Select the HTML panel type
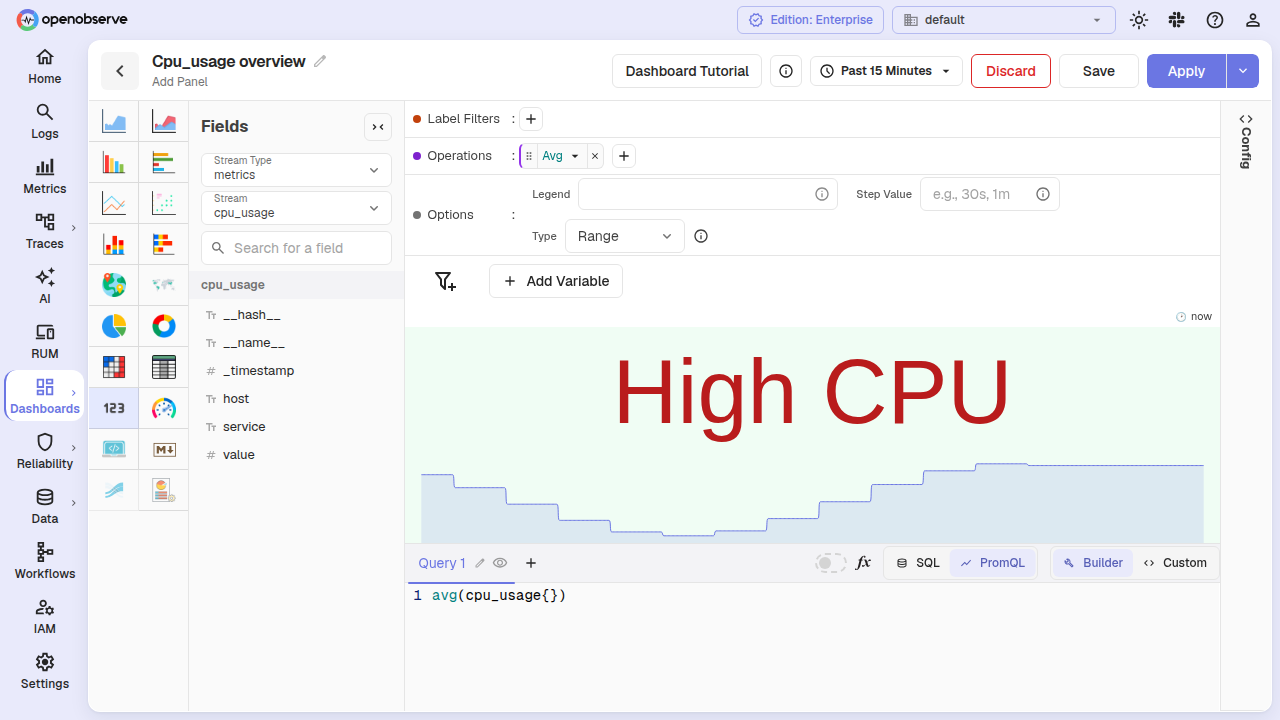1280x720 pixels. pyautogui.click(x=114, y=449)
